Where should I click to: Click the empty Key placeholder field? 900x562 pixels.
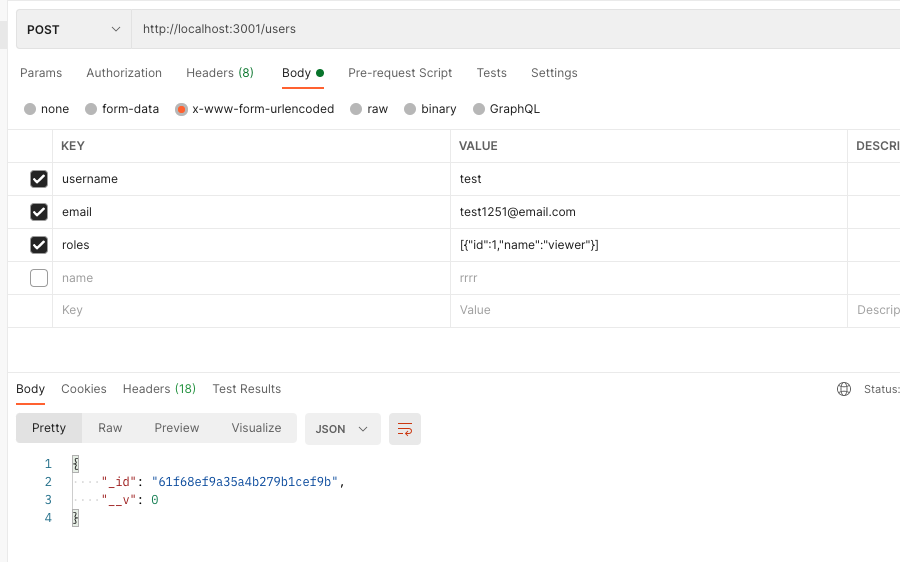(251, 311)
